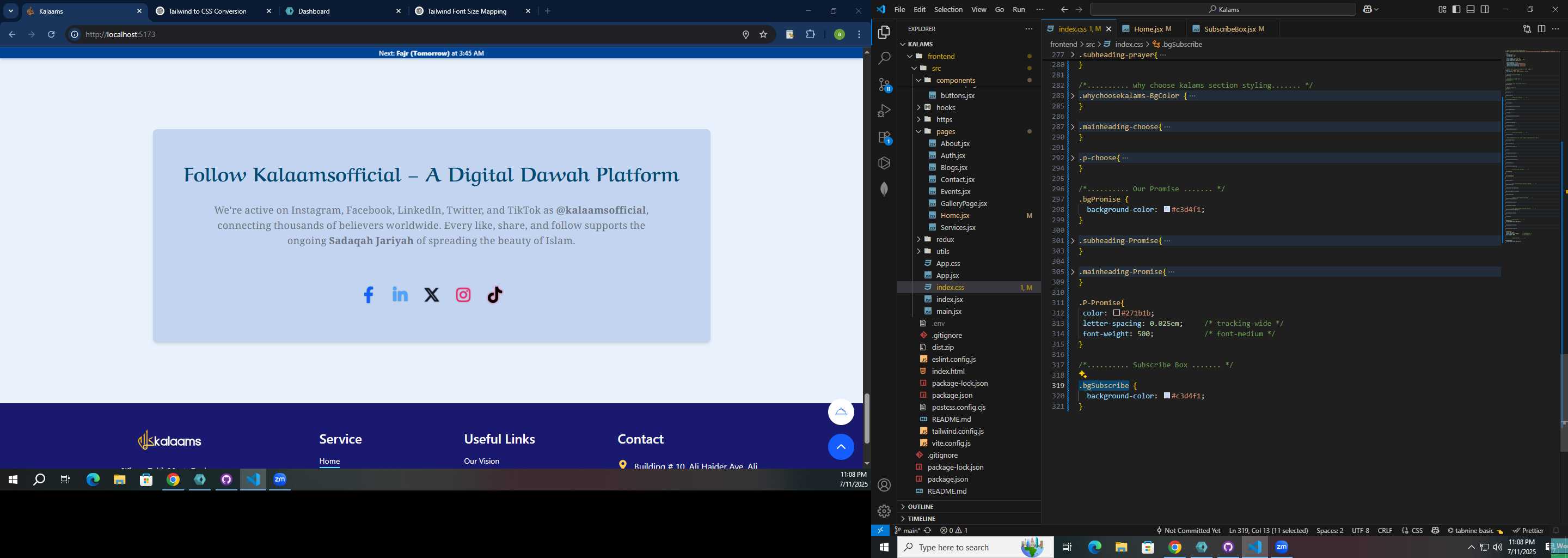Expand the redux folder
The height and width of the screenshot is (558, 1568).
pos(918,239)
